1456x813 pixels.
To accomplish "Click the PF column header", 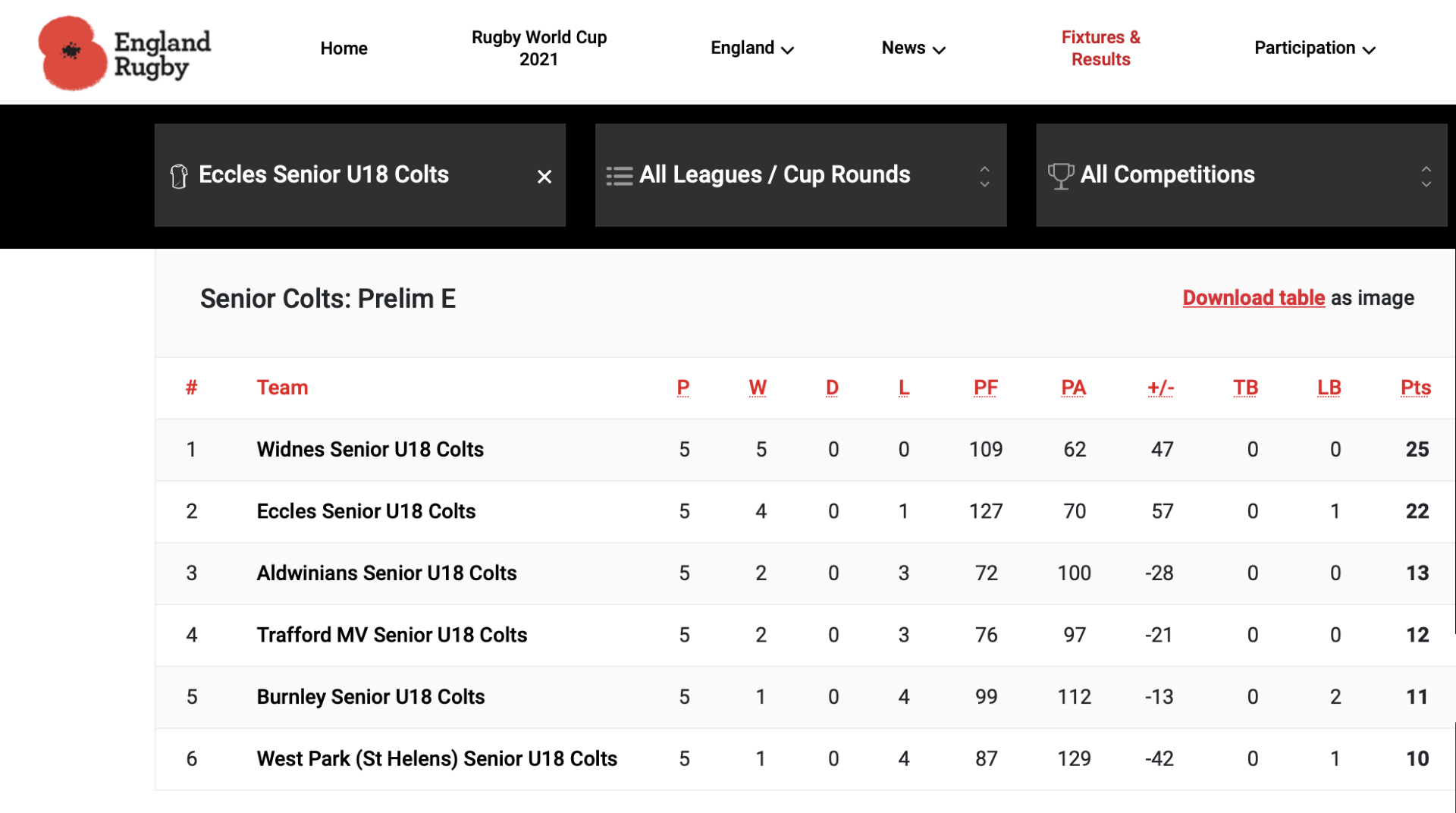I will pyautogui.click(x=985, y=388).
